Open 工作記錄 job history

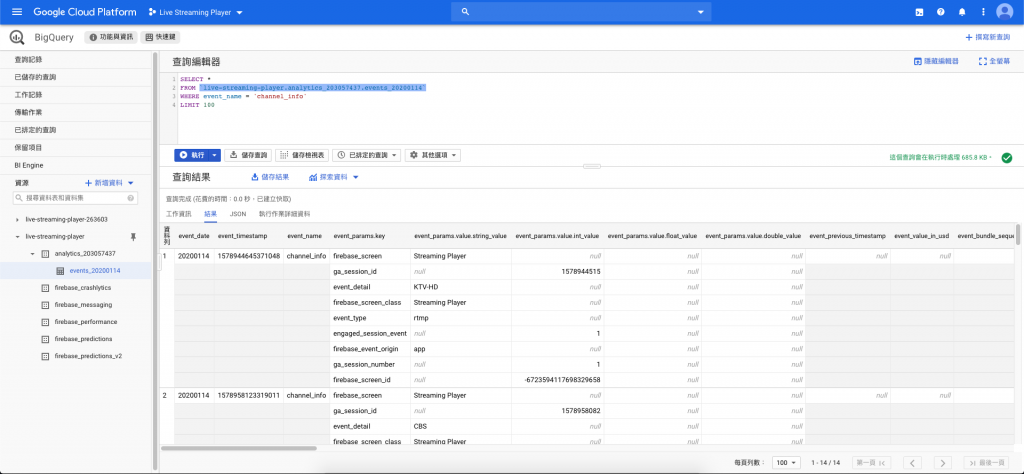[76, 95]
